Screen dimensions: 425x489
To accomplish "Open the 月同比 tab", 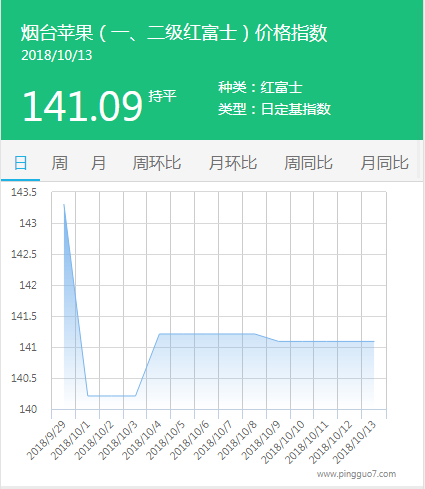I will coord(384,163).
